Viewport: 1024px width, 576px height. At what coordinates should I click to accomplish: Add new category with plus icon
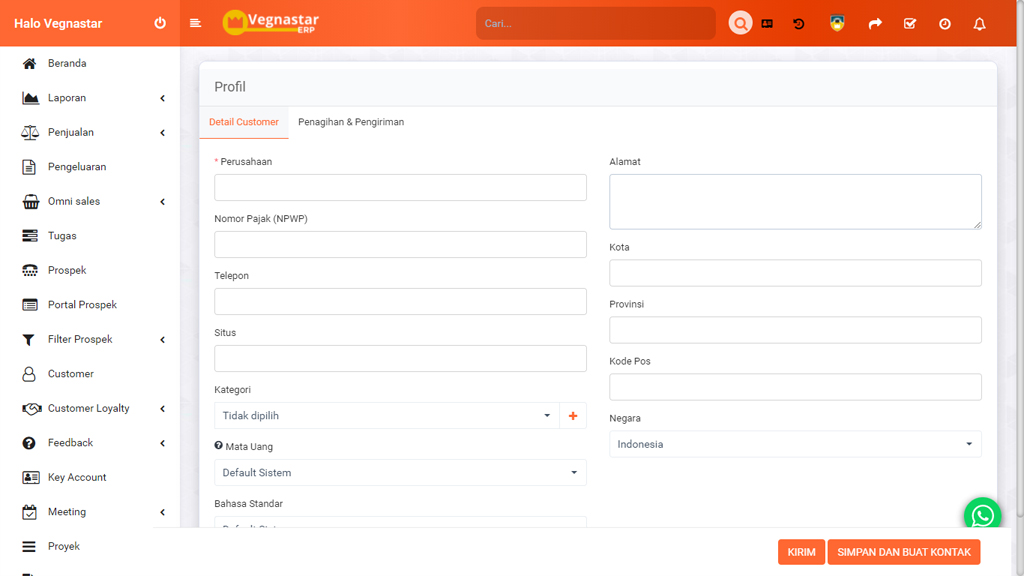[x=573, y=416]
